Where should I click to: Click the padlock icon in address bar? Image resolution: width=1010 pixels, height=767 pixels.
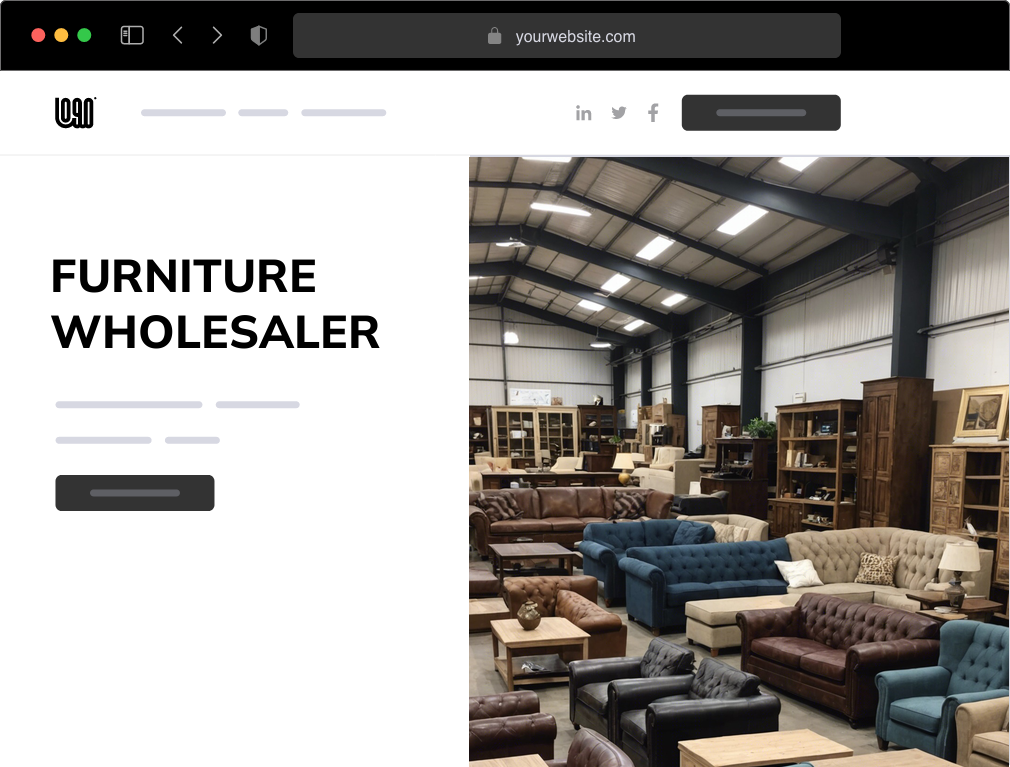[495, 35]
